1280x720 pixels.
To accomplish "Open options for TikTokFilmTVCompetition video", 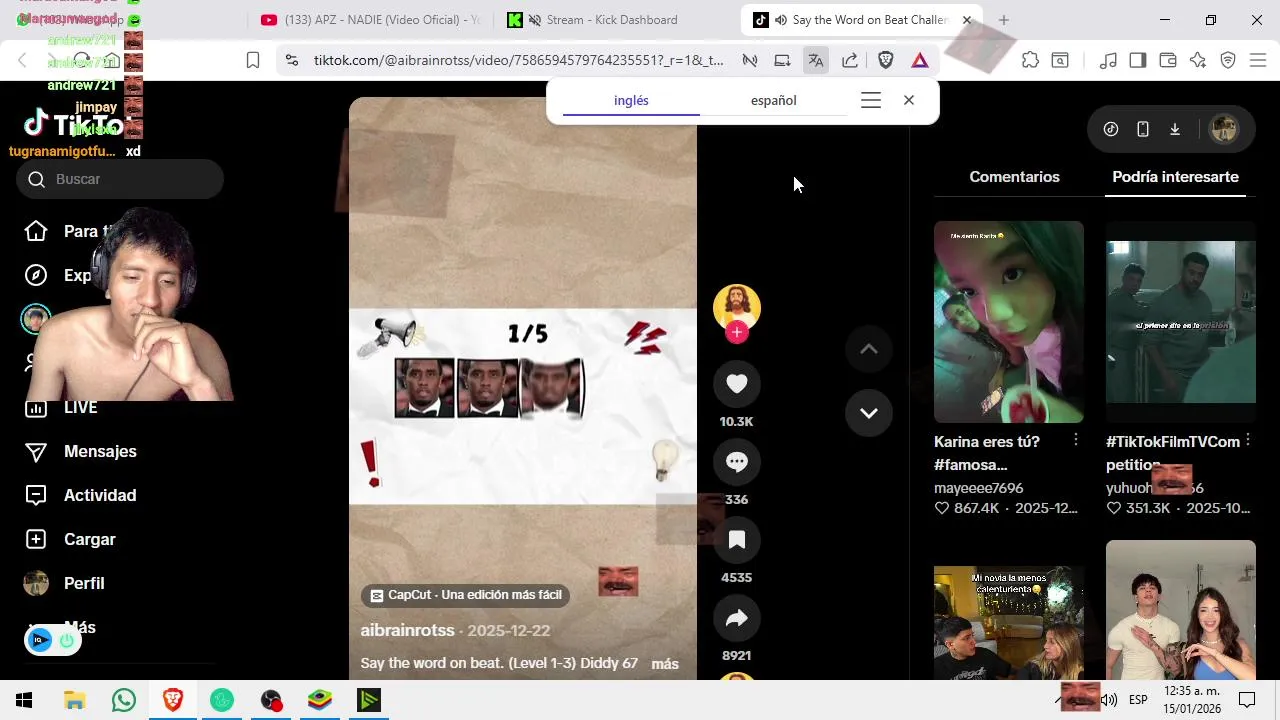I will [1248, 441].
